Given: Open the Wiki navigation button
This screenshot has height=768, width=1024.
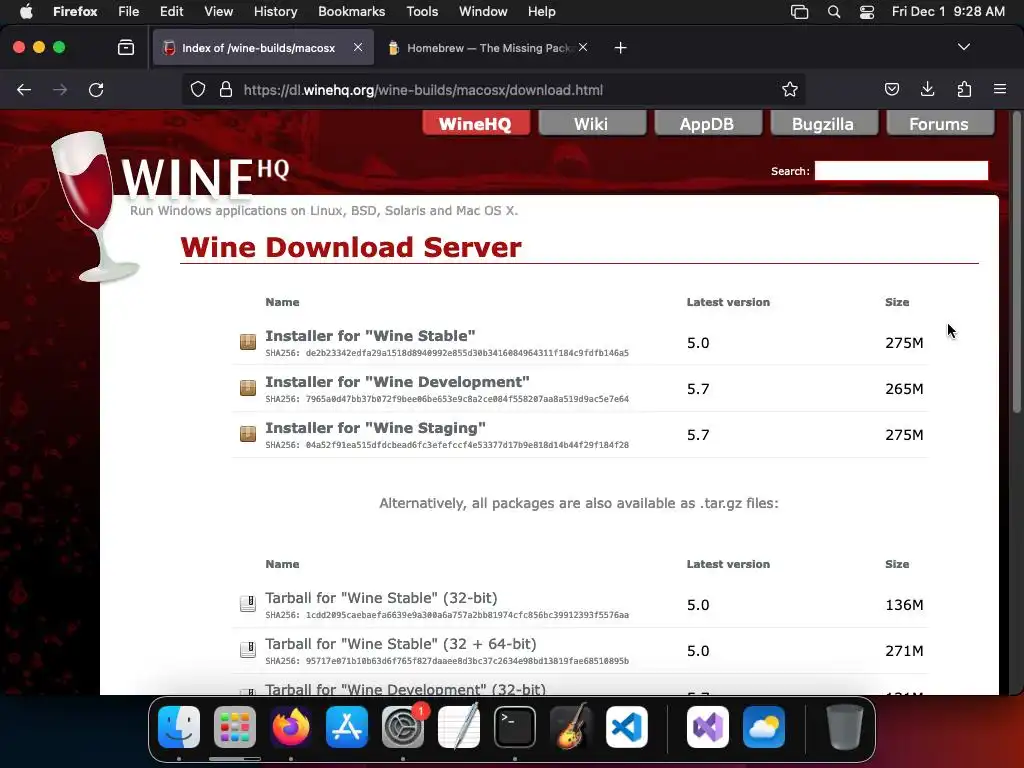Looking at the screenshot, I should [591, 123].
